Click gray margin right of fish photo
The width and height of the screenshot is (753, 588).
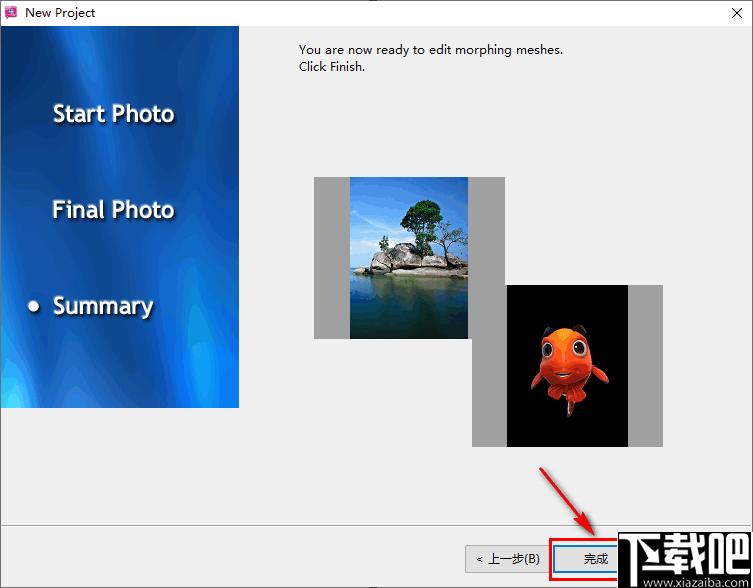[645, 366]
